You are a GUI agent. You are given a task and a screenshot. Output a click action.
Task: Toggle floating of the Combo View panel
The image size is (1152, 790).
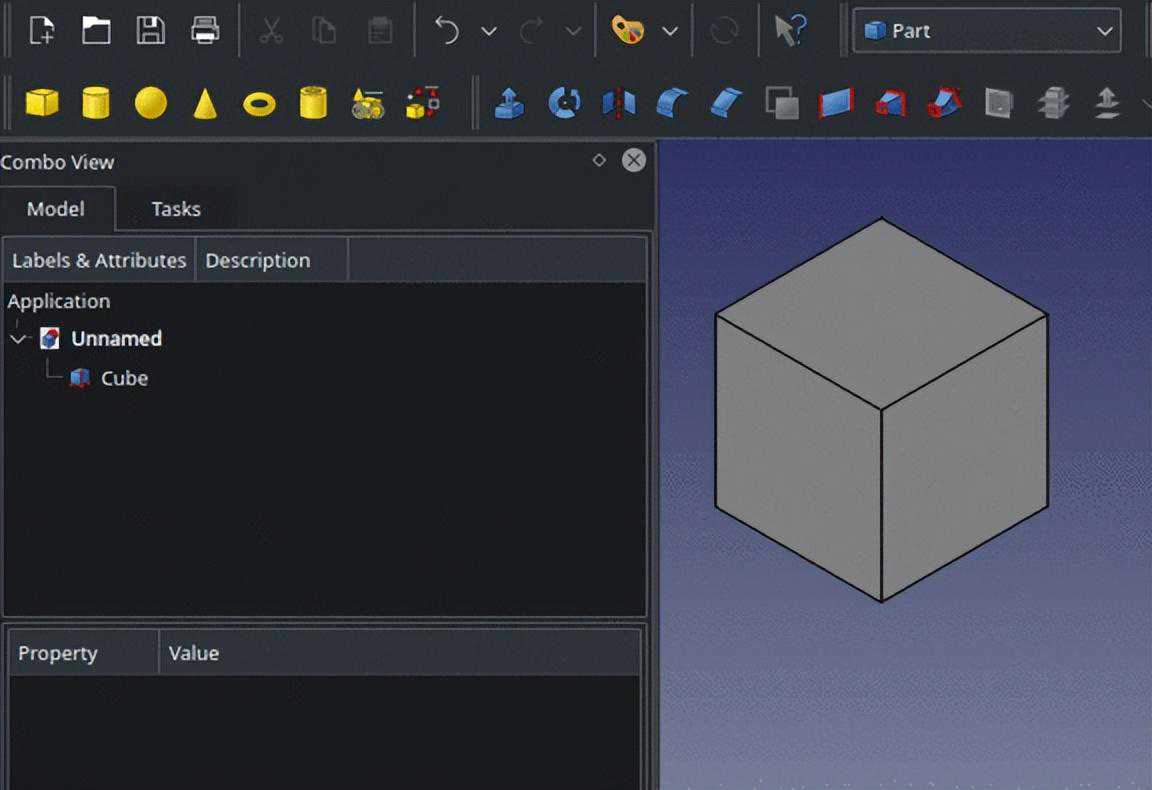[x=599, y=160]
